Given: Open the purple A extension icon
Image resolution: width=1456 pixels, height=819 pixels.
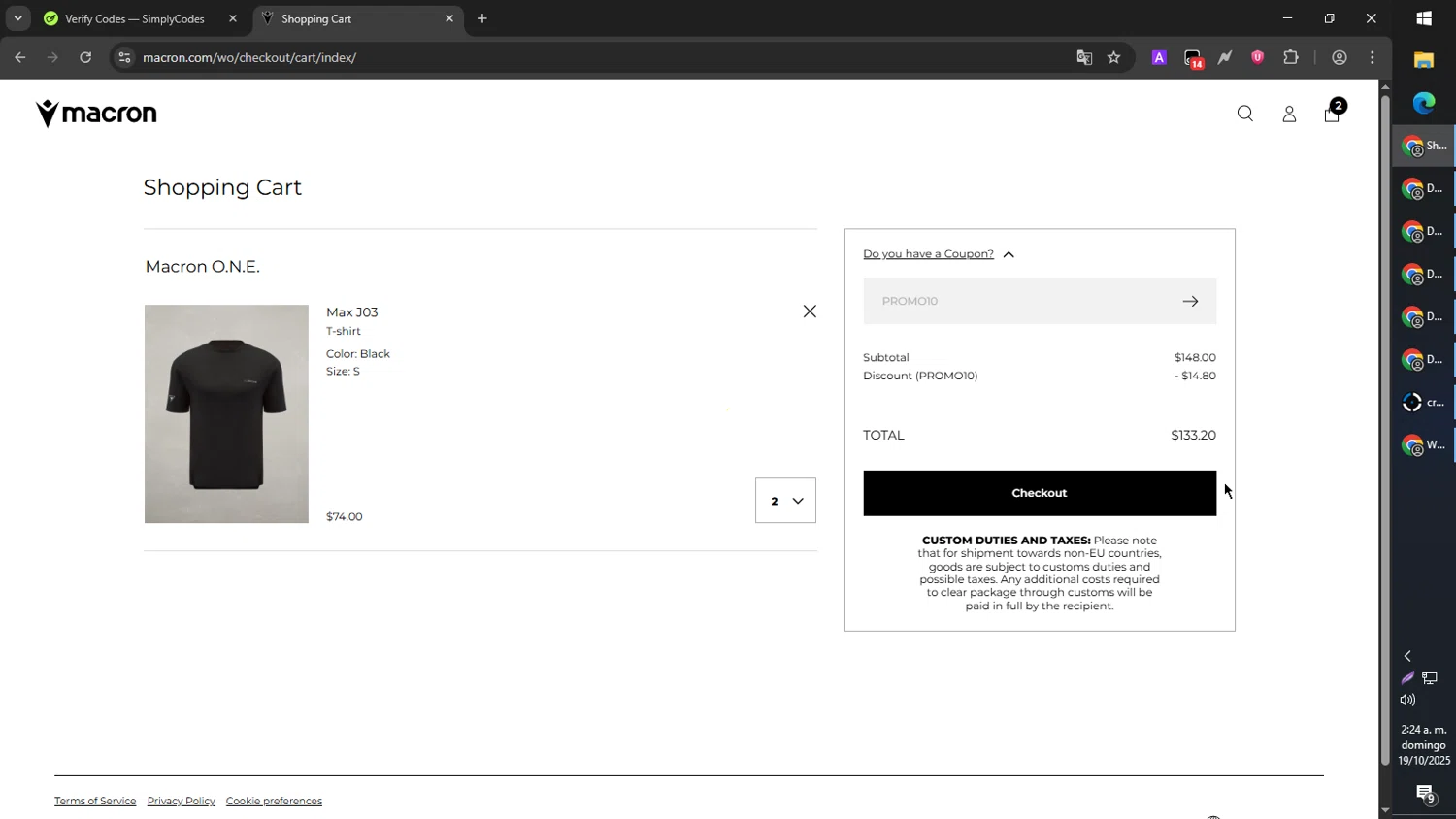Looking at the screenshot, I should pyautogui.click(x=1159, y=58).
